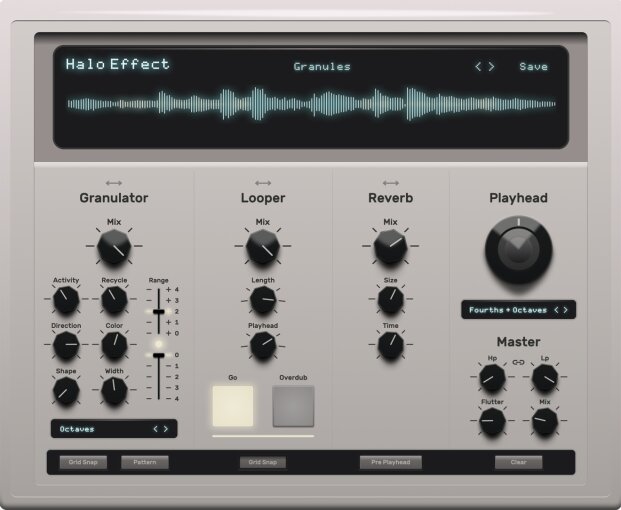Click the Pattern button
621x510 pixels.
145,462
